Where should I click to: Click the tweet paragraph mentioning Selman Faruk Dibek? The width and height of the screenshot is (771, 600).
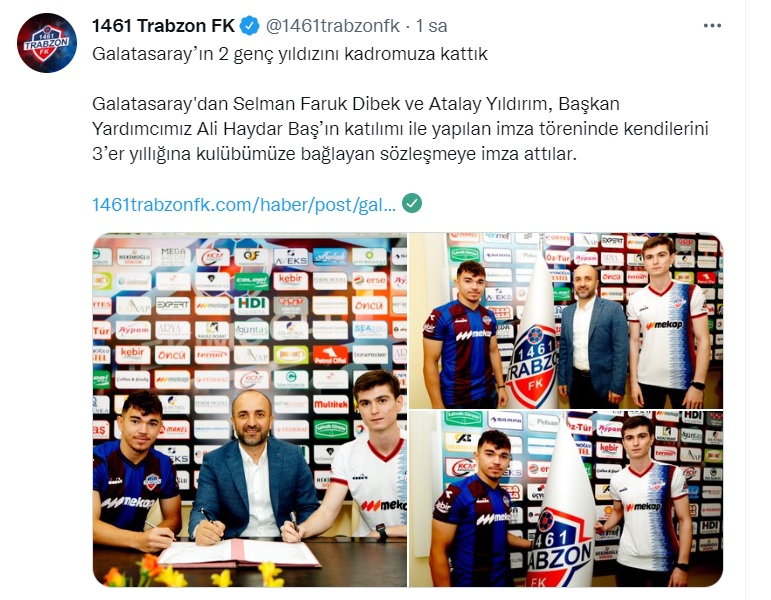pyautogui.click(x=400, y=129)
